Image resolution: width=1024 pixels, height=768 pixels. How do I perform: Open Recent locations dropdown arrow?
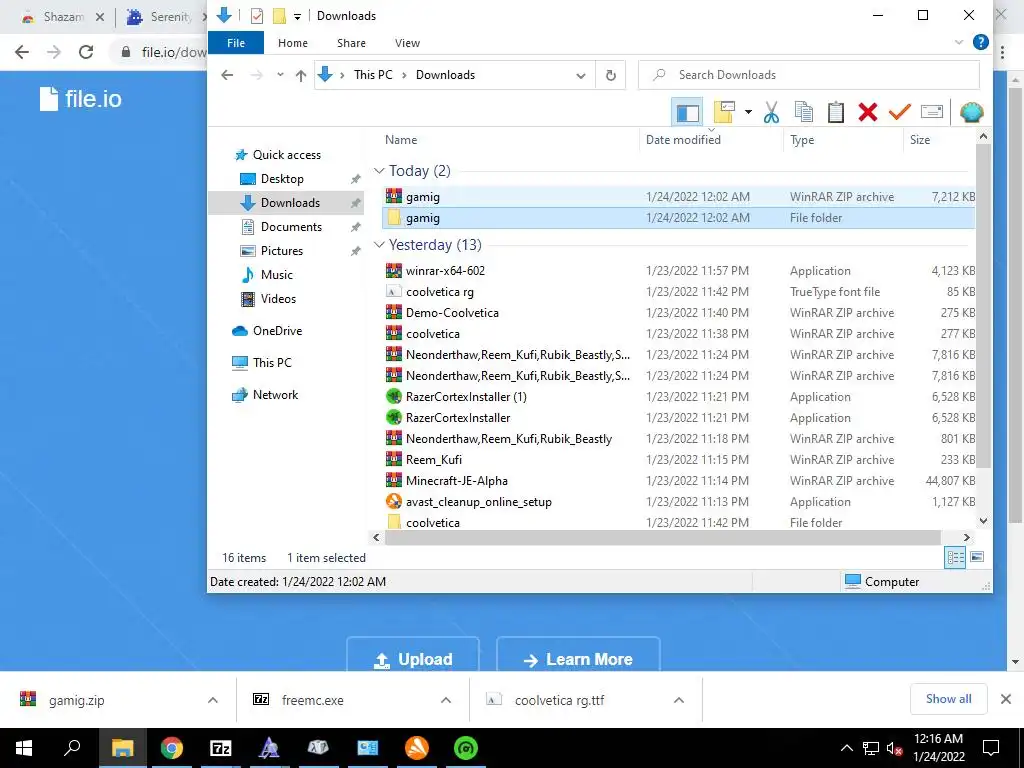(x=280, y=75)
